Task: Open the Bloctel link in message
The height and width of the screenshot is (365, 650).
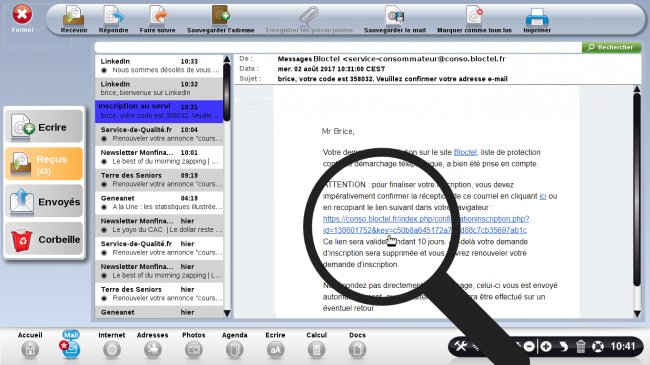Action: click(466, 152)
